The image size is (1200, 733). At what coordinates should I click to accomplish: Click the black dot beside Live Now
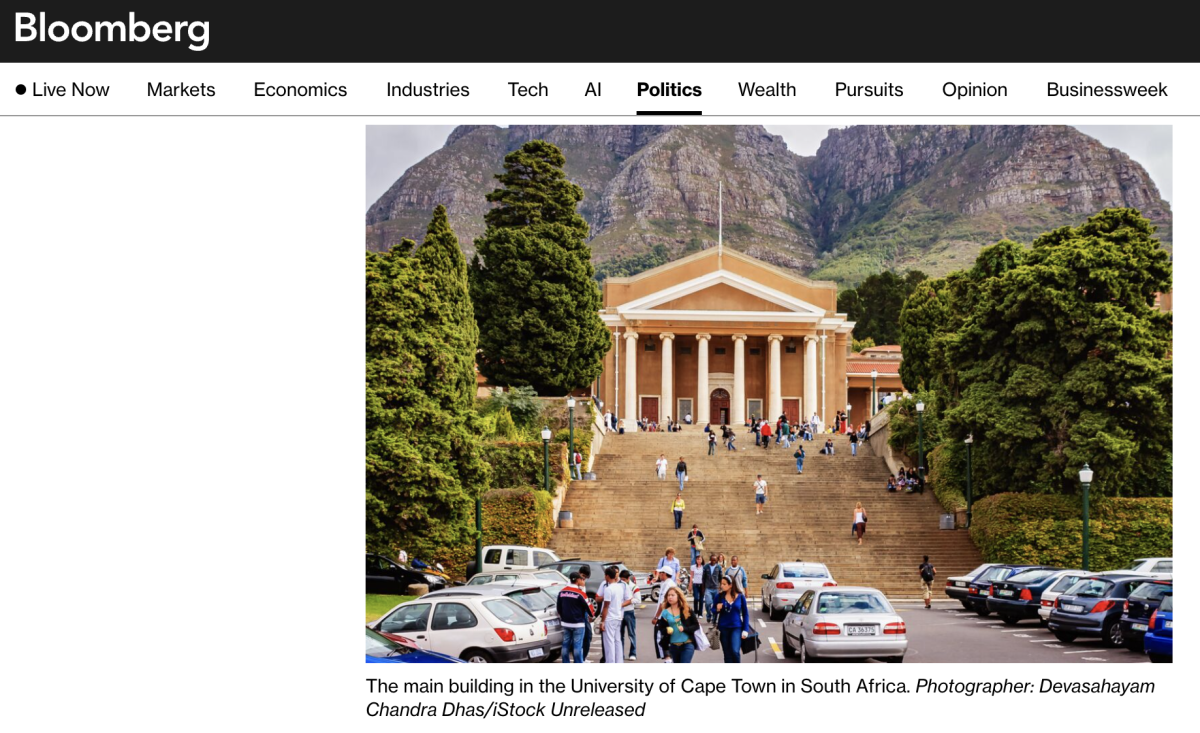pos(21,90)
